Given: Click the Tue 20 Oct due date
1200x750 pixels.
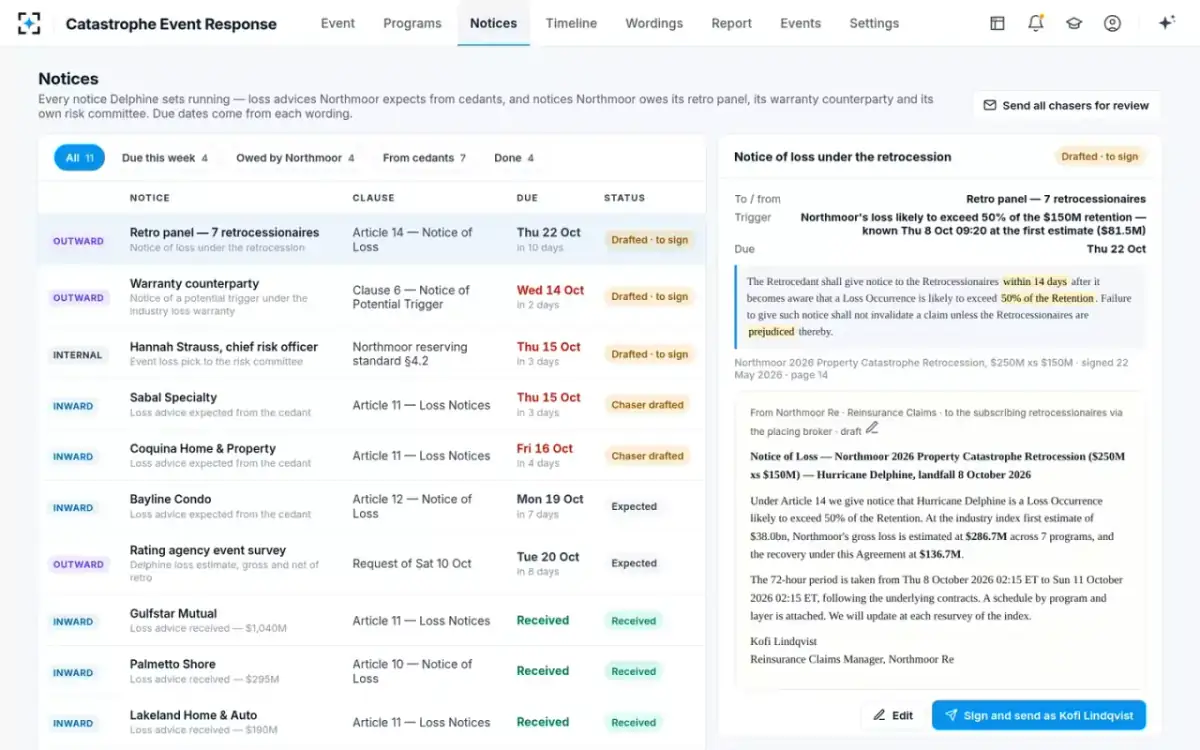Looking at the screenshot, I should click(x=548, y=557).
